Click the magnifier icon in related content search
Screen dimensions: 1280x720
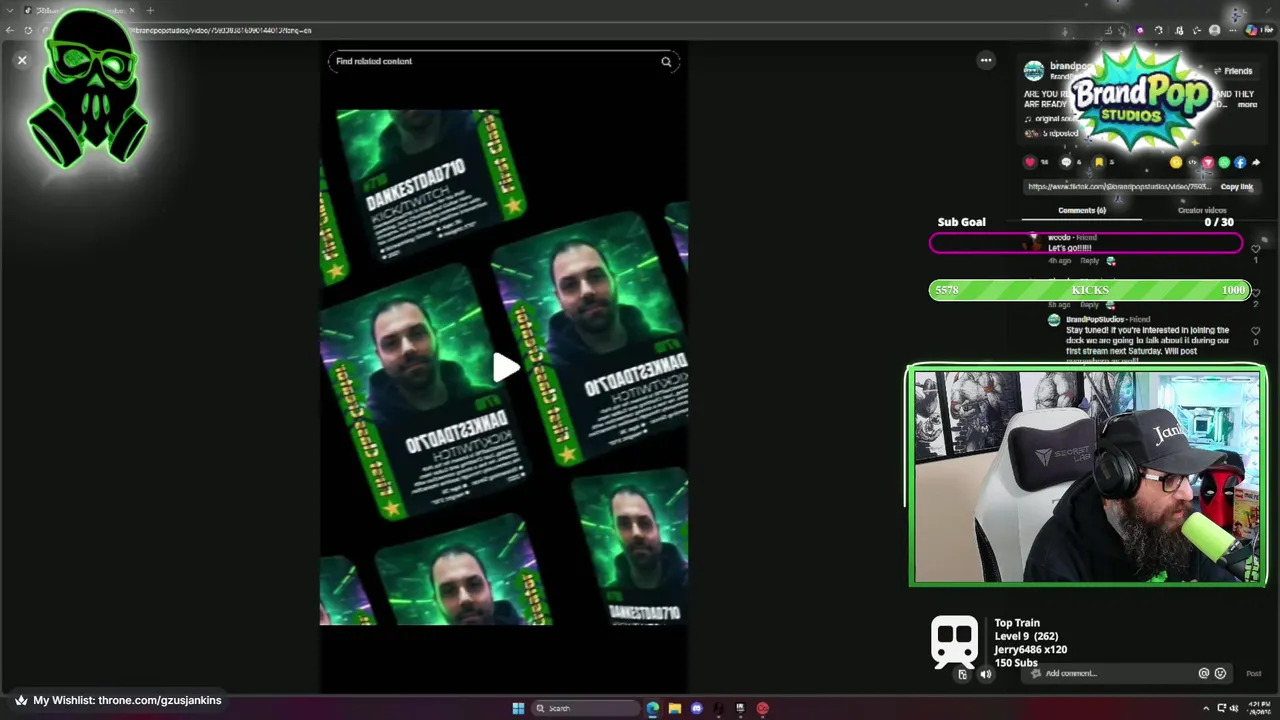[x=666, y=62]
